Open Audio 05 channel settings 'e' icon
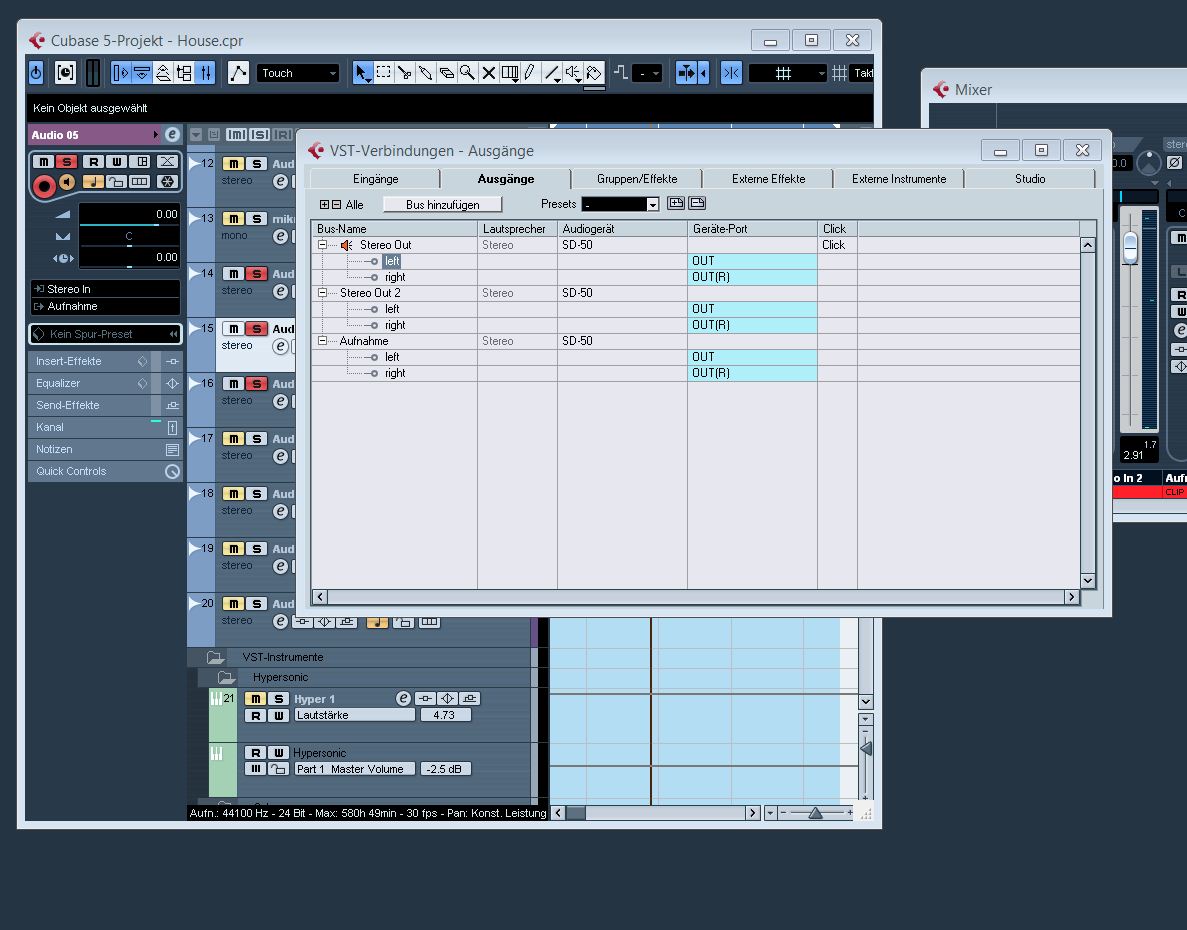The height and width of the screenshot is (930, 1187). [x=173, y=135]
